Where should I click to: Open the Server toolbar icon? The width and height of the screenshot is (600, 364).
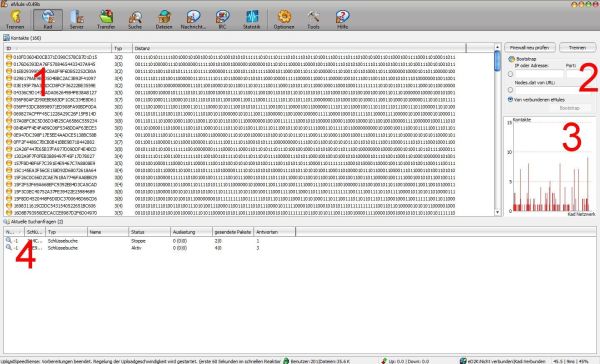click(x=77, y=20)
